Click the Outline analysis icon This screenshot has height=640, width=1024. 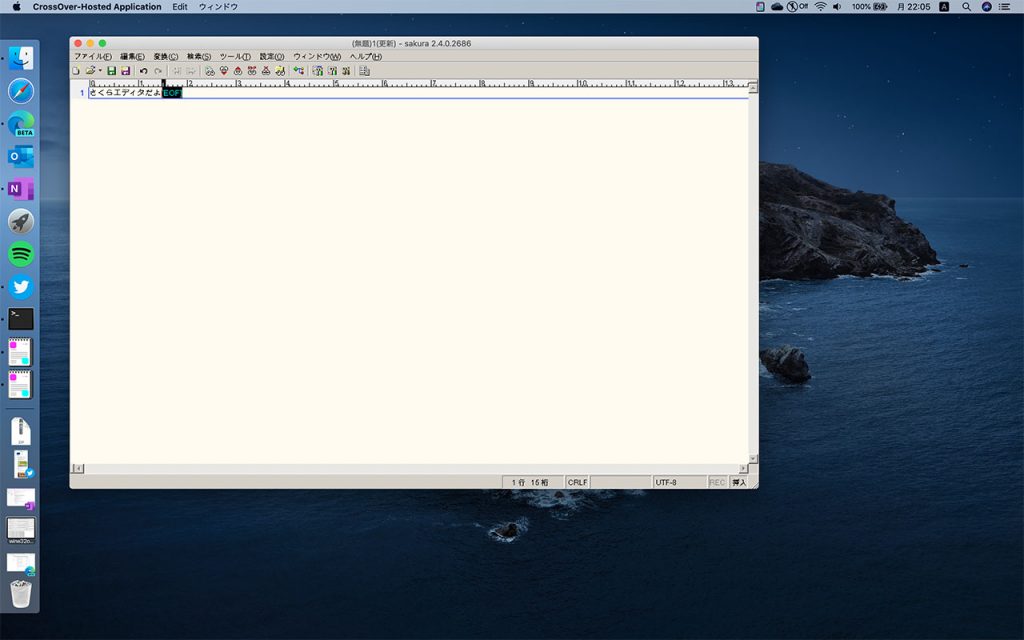pyautogui.click(x=298, y=71)
